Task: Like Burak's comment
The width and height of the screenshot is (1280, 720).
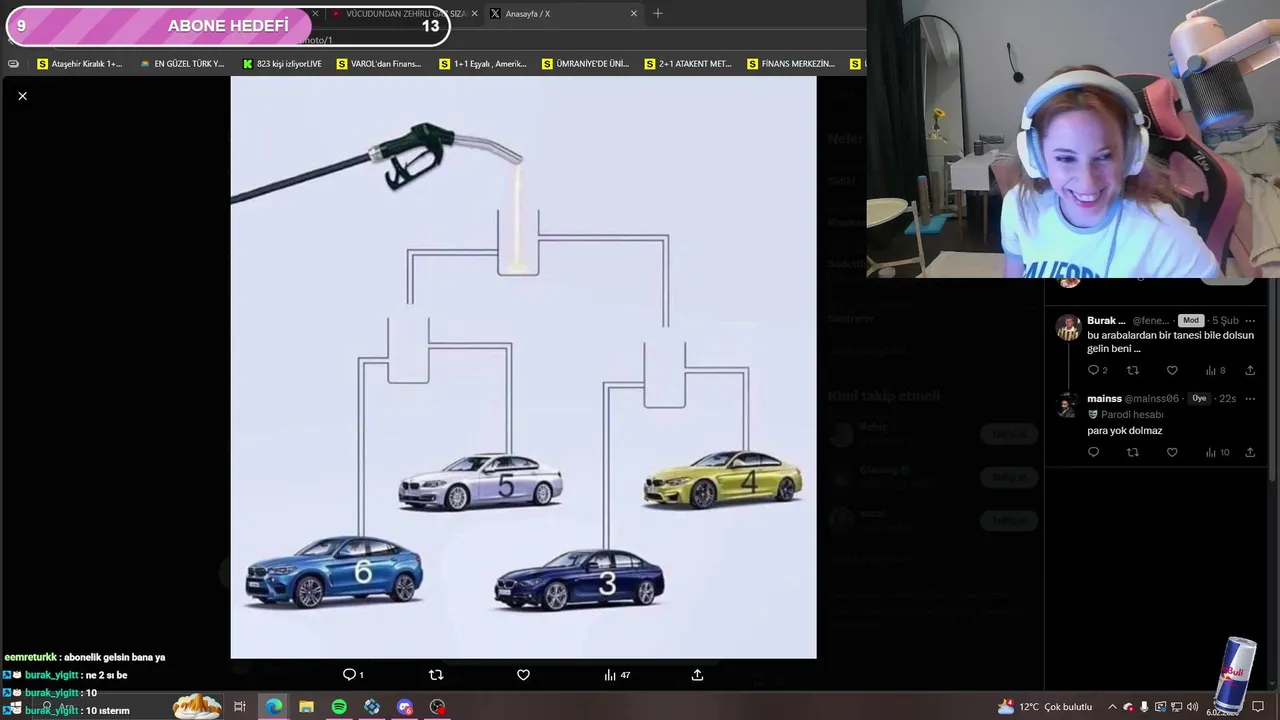Action: tap(1172, 370)
